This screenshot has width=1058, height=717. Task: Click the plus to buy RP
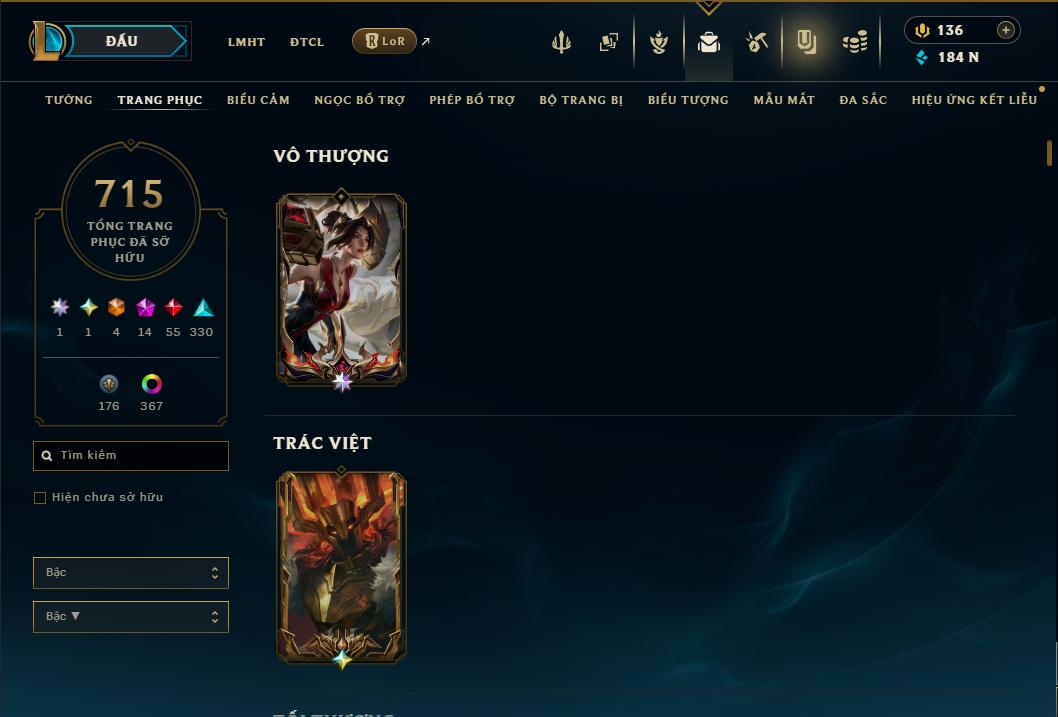coord(1005,30)
